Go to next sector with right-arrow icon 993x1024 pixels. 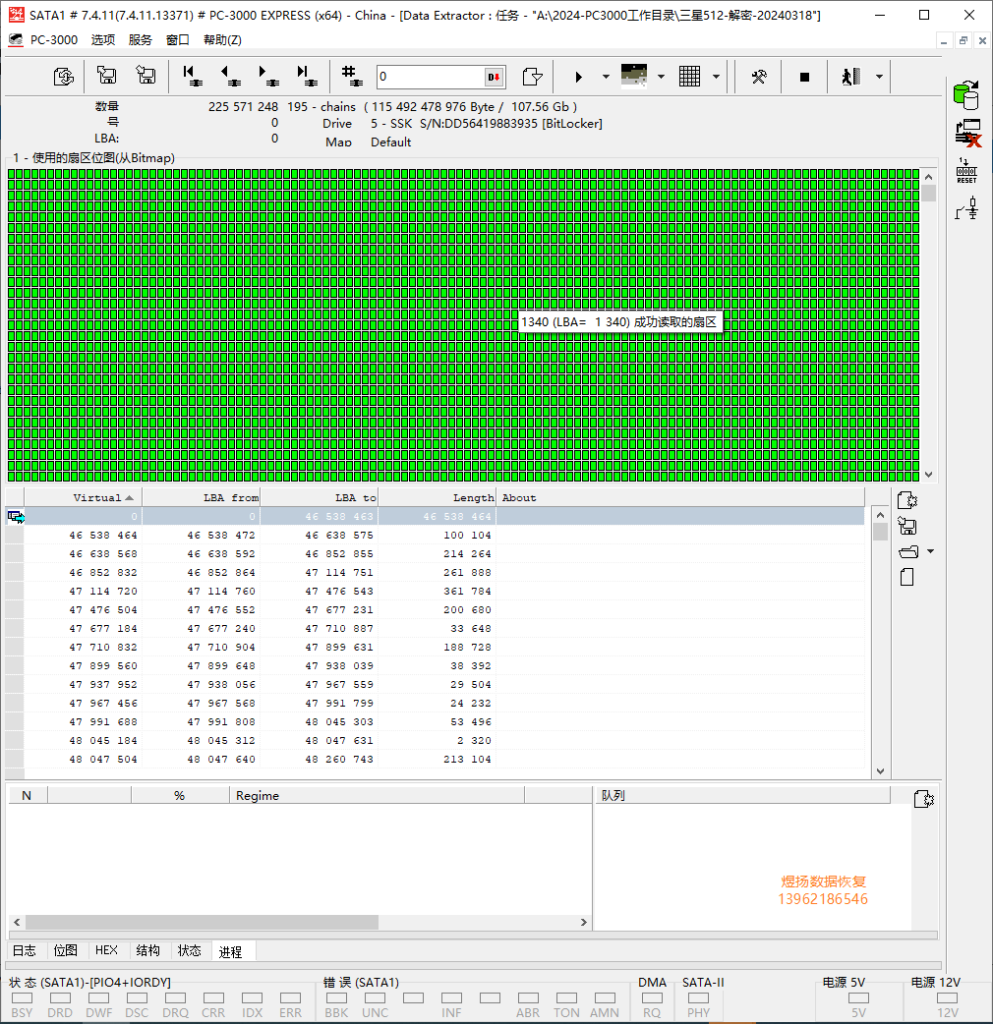click(268, 76)
